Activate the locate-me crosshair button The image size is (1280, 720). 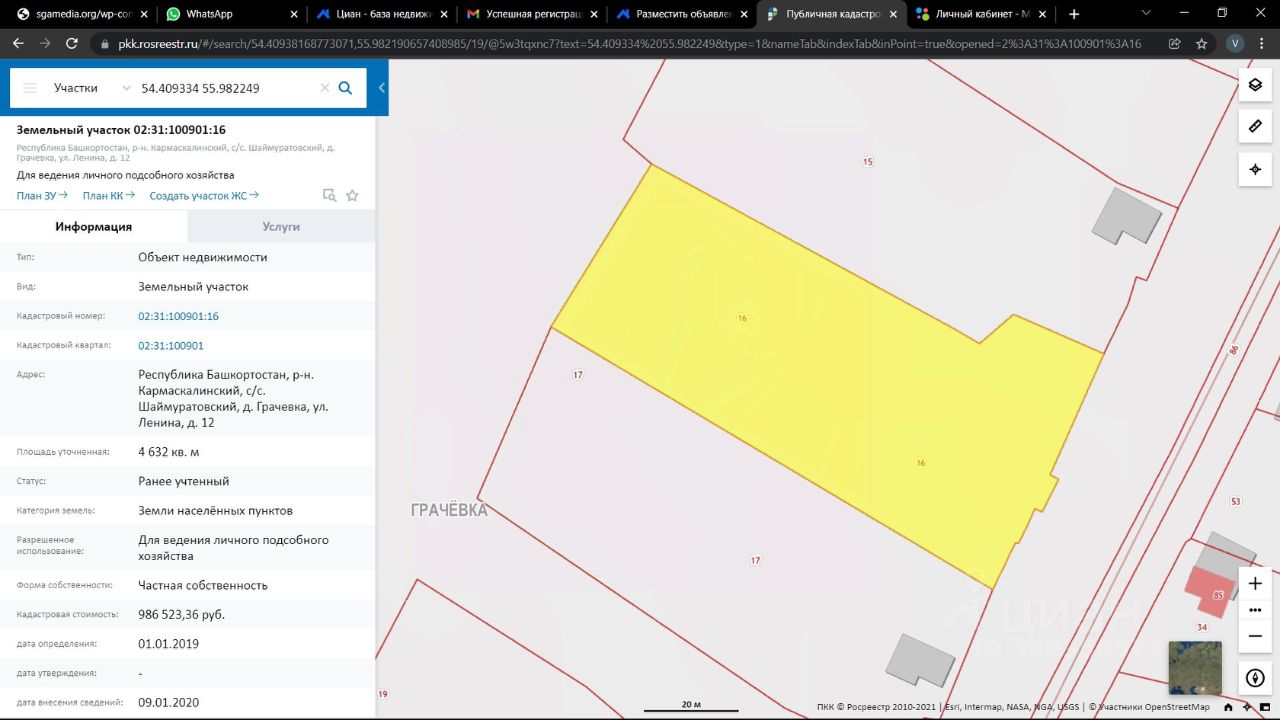[x=1255, y=169]
